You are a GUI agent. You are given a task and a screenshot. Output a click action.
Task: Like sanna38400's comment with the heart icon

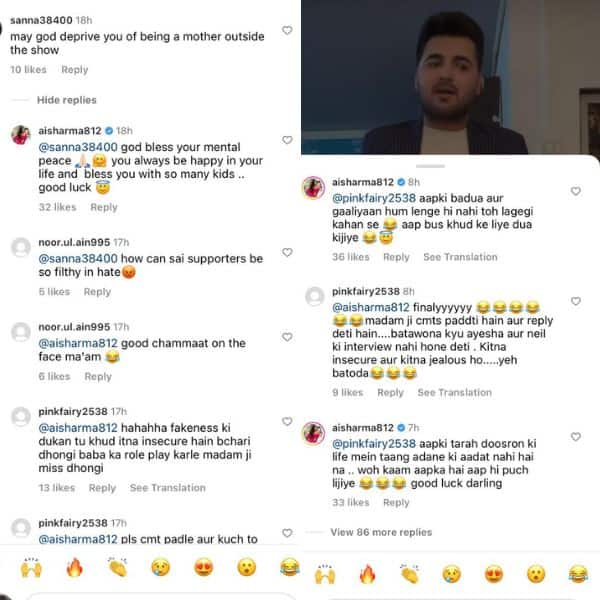click(287, 30)
